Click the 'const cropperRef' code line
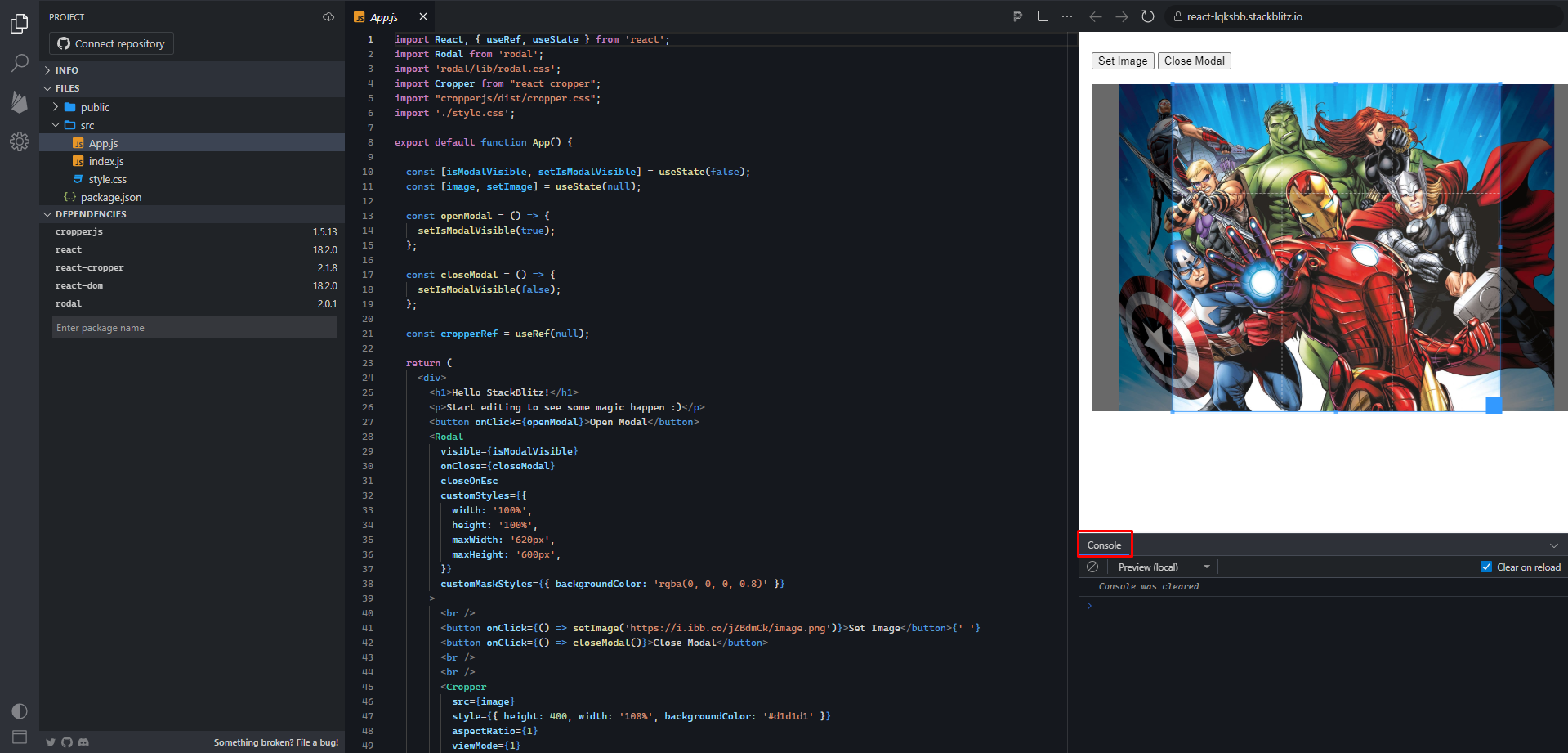 tap(498, 334)
